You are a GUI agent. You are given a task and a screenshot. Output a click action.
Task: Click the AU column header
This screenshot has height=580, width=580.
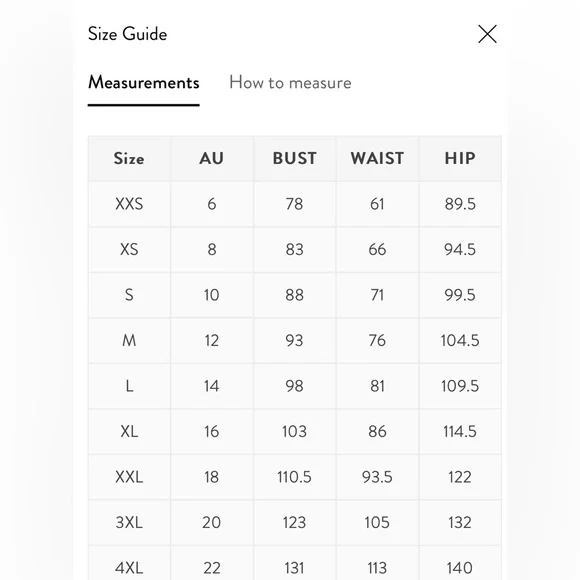click(212, 159)
